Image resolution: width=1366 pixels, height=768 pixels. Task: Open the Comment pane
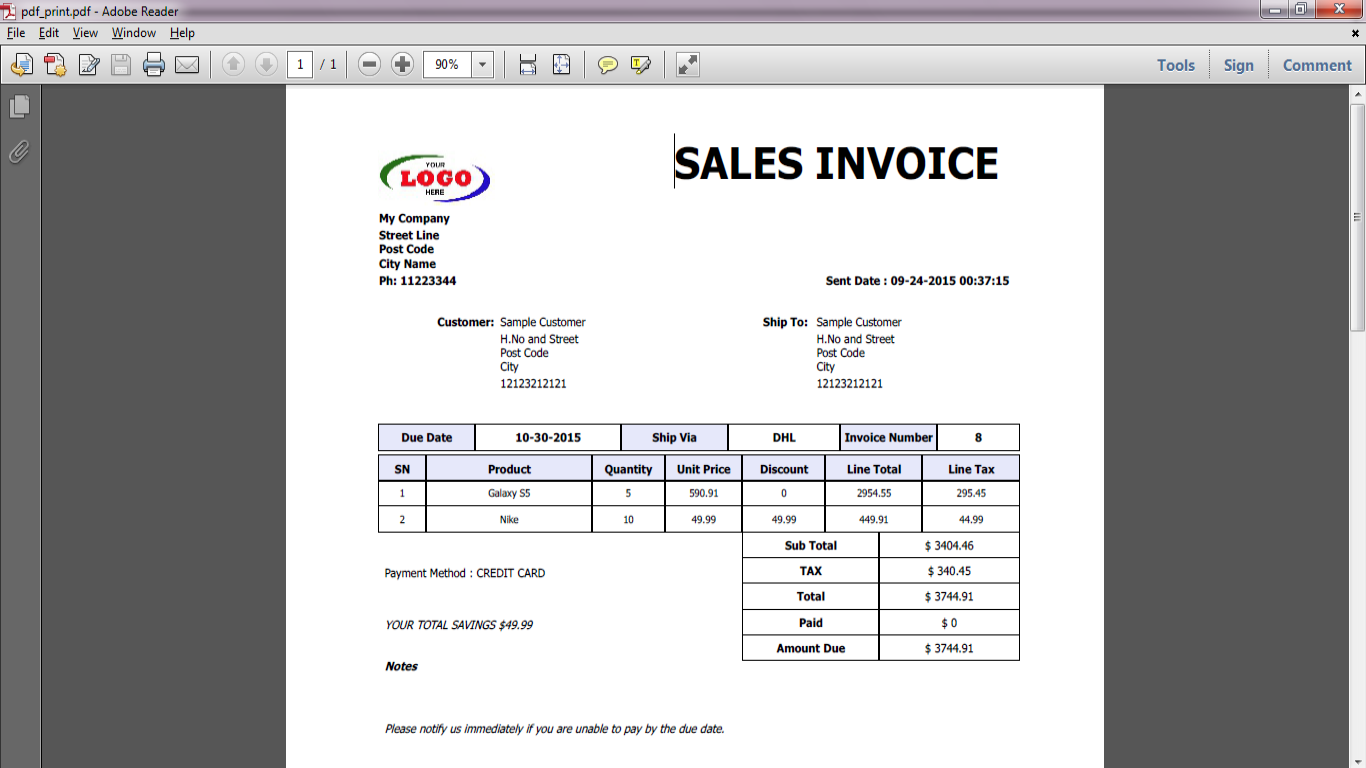click(x=1317, y=65)
